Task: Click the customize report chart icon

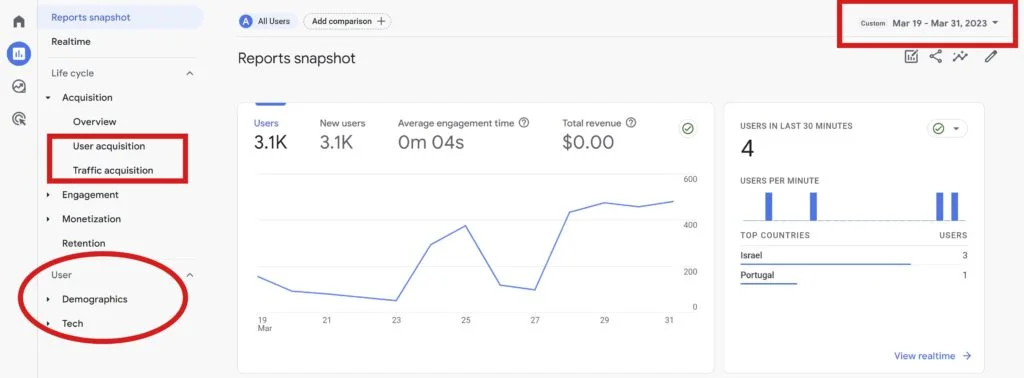Action: (911, 57)
